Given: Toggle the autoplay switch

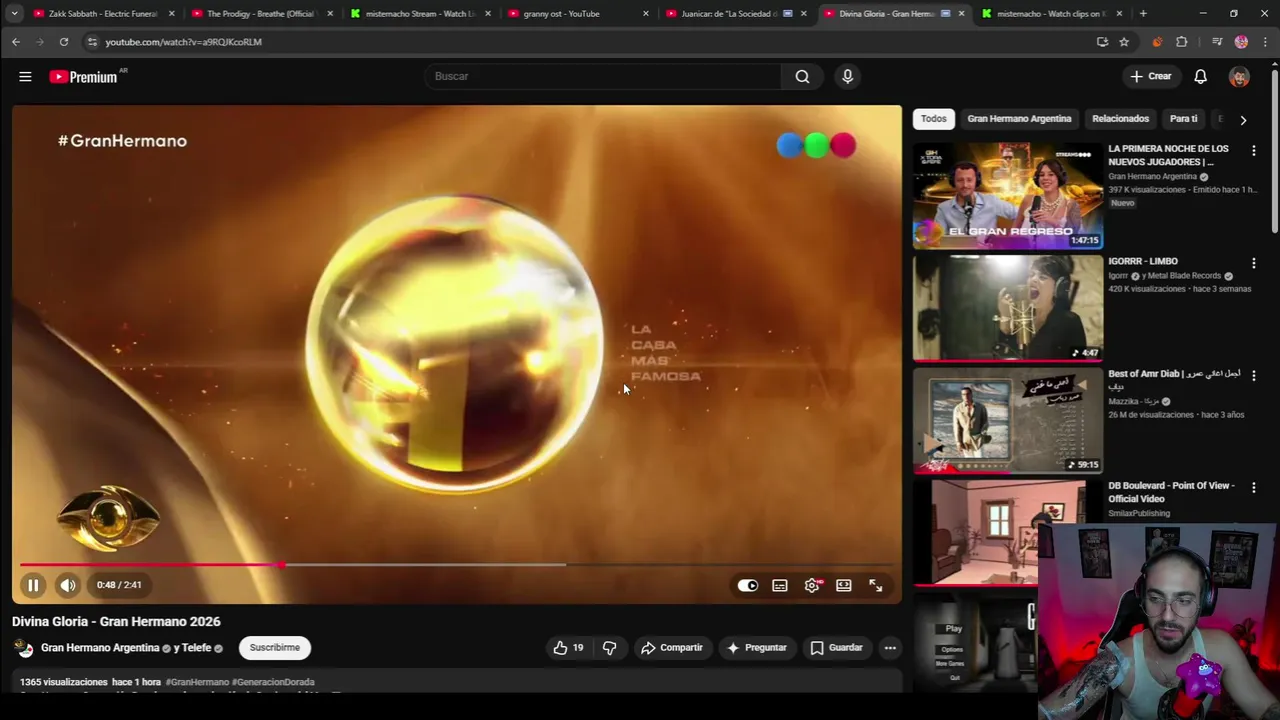Looking at the screenshot, I should pyautogui.click(x=748, y=585).
